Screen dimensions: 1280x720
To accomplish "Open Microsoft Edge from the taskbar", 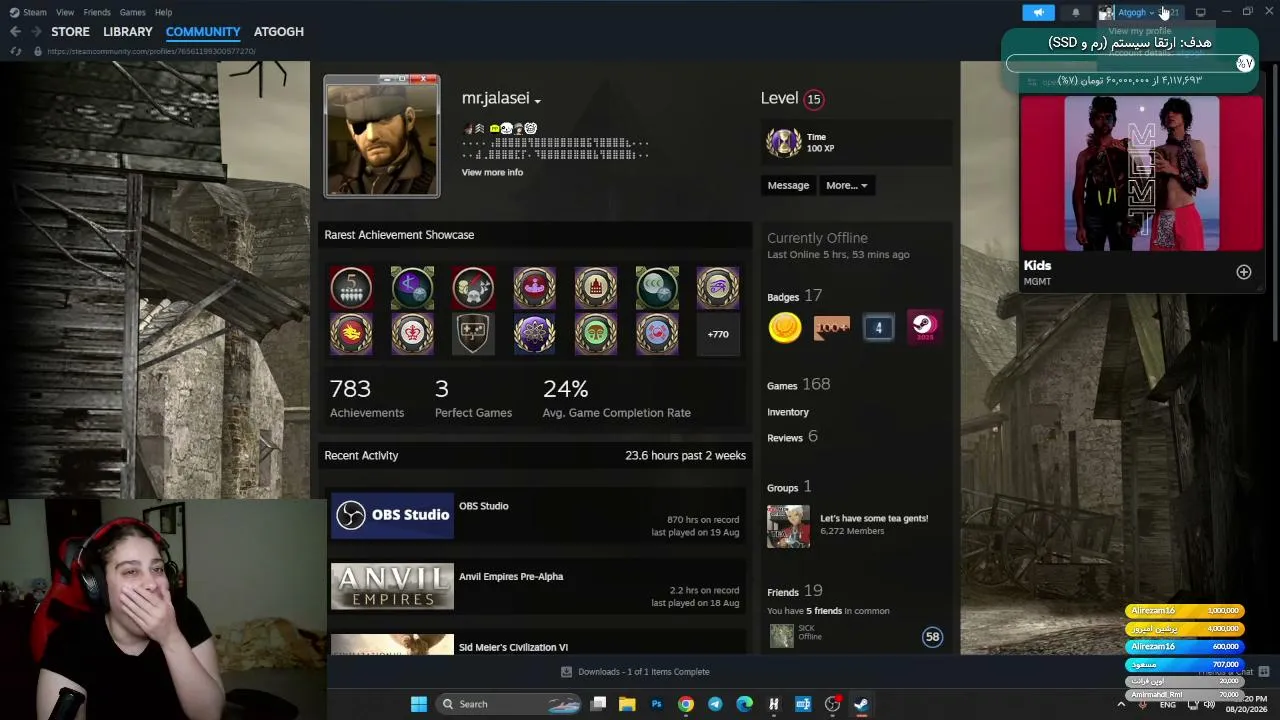I will pos(744,704).
